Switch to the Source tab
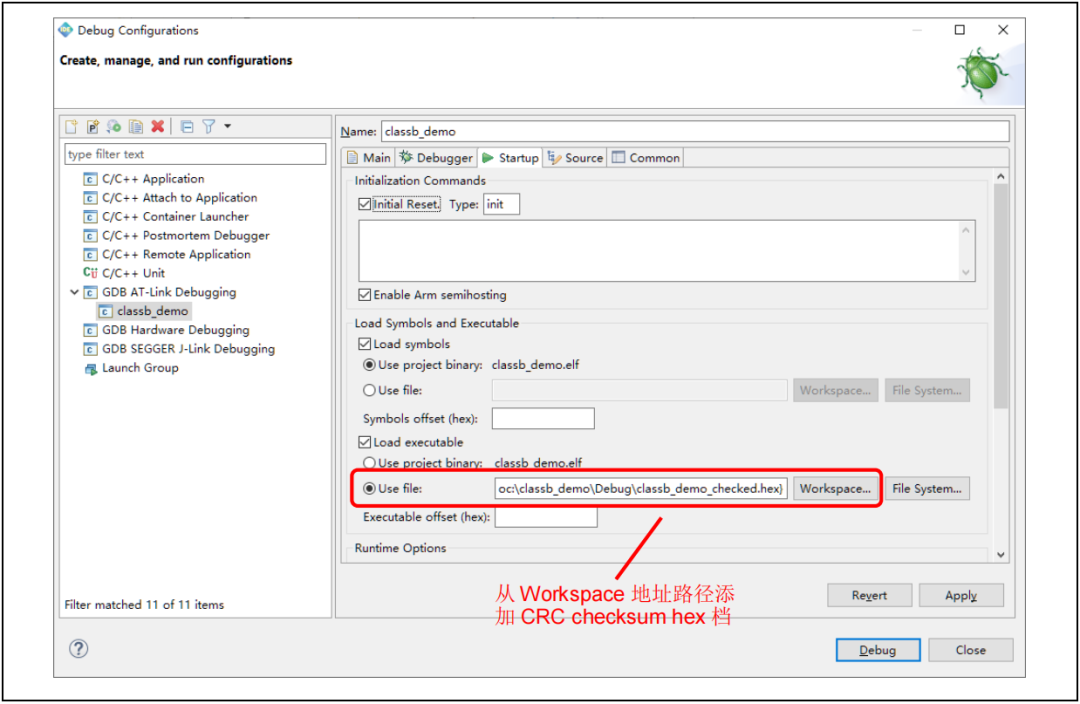 point(576,158)
